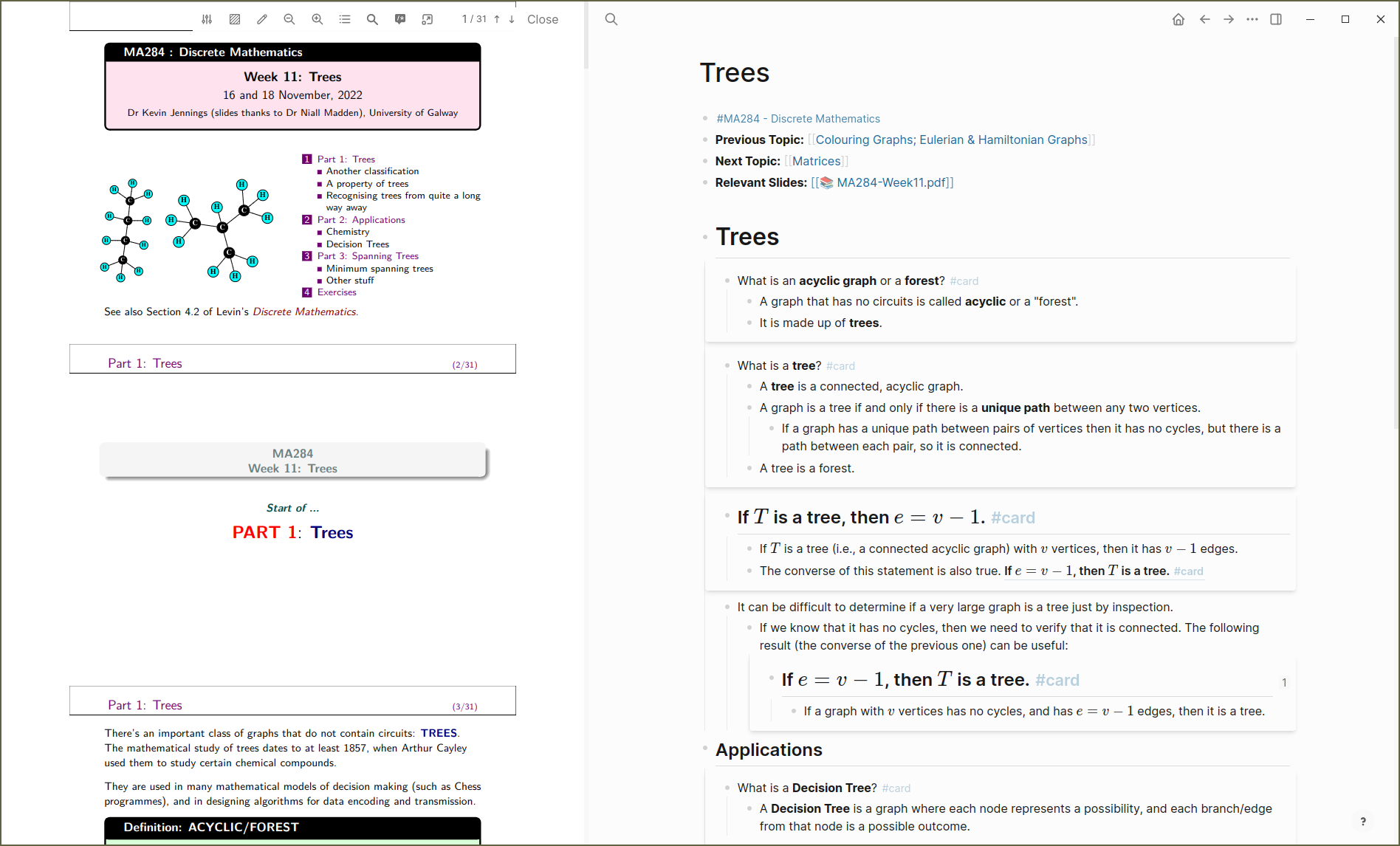Go to the Home page
Image resolution: width=1400 pixels, height=846 pixels.
[1178, 19]
